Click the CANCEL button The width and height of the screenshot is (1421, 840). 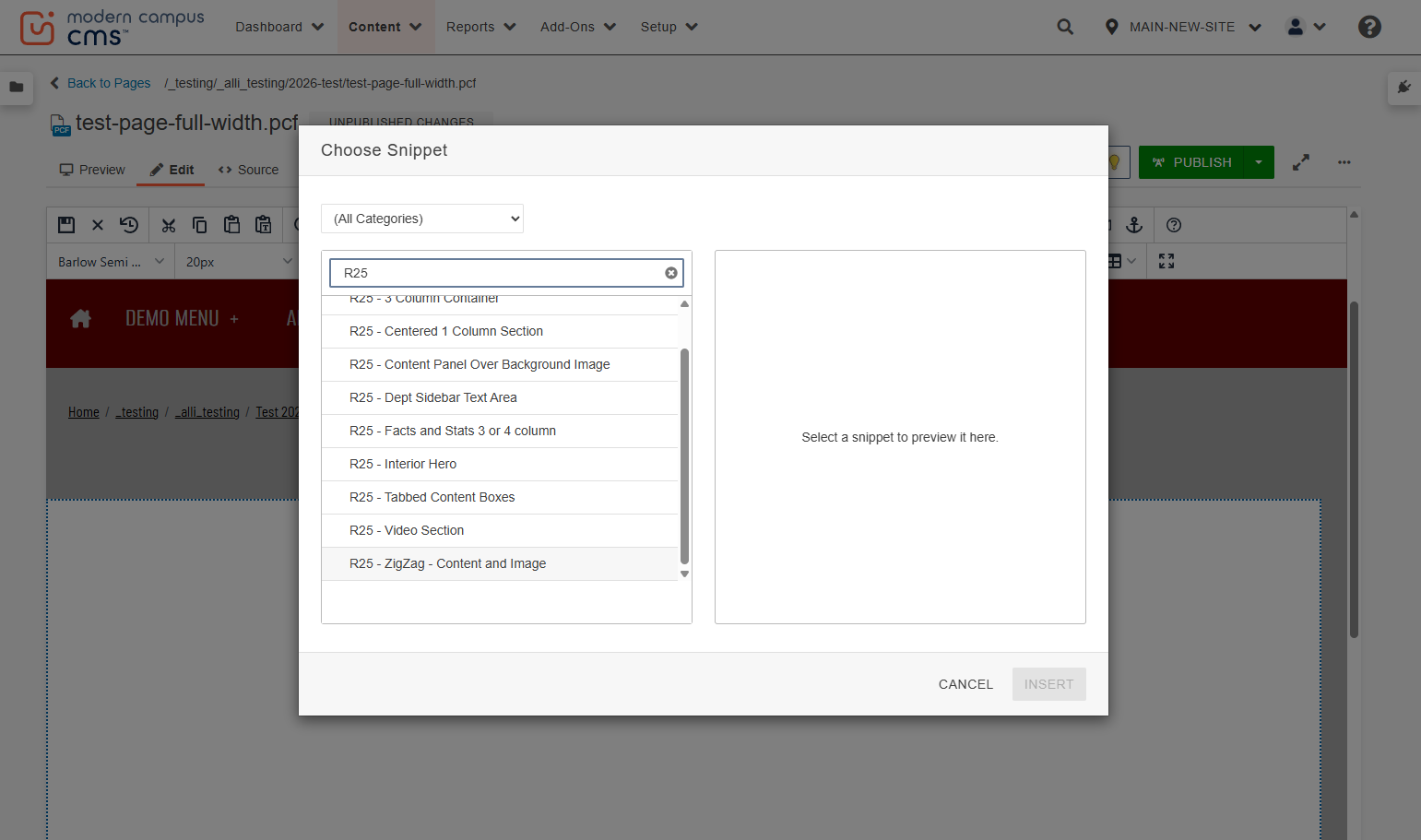[965, 684]
